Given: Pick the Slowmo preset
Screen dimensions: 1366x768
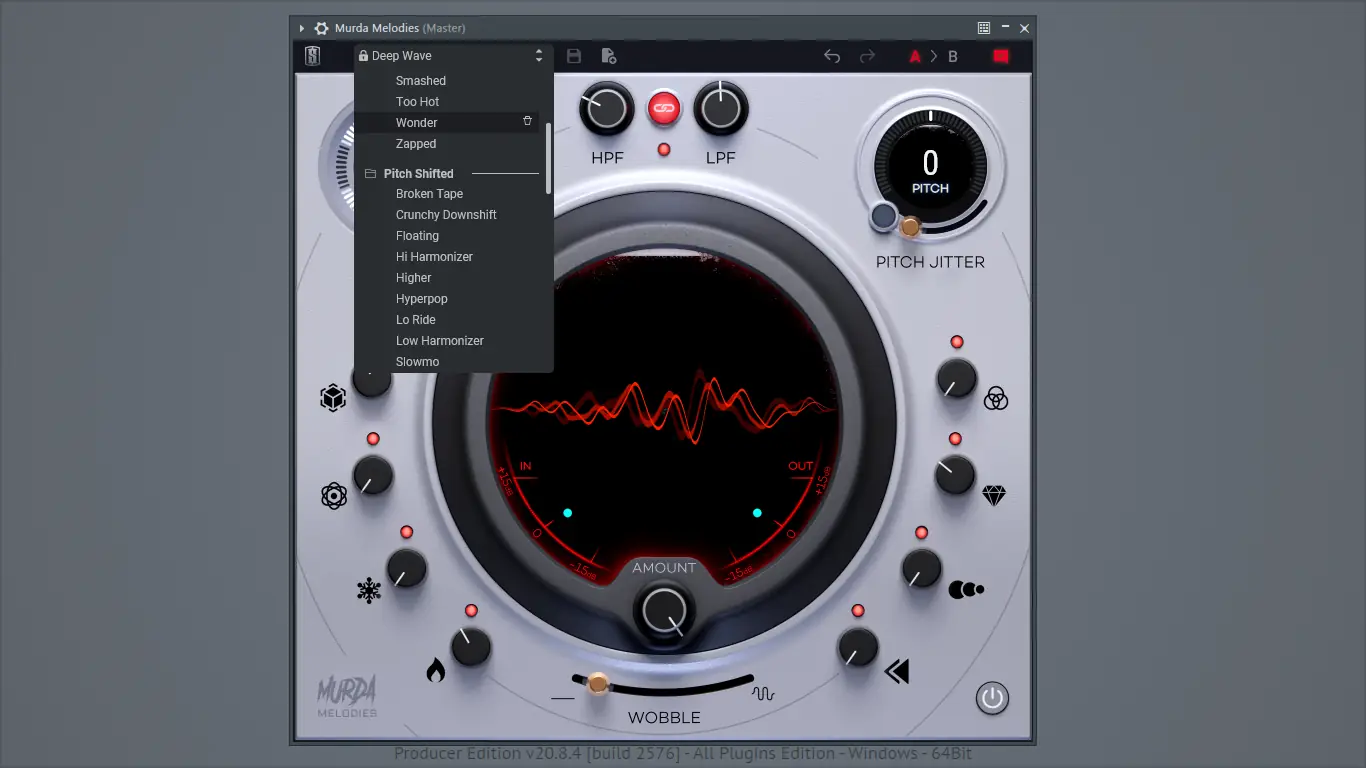Looking at the screenshot, I should pyautogui.click(x=417, y=362).
